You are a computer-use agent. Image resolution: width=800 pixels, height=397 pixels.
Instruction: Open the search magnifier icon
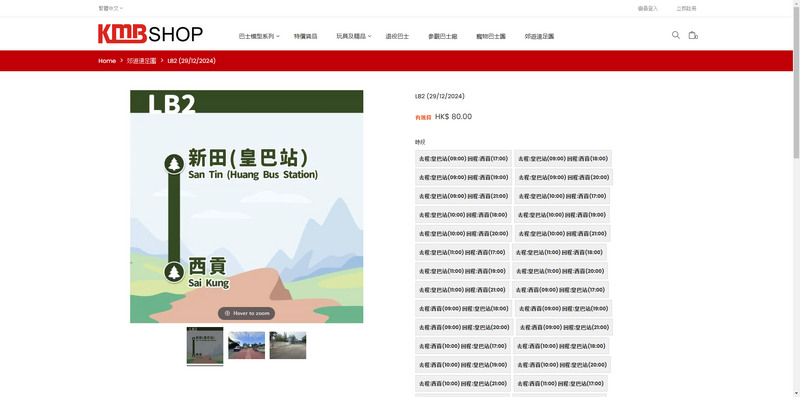pos(676,35)
